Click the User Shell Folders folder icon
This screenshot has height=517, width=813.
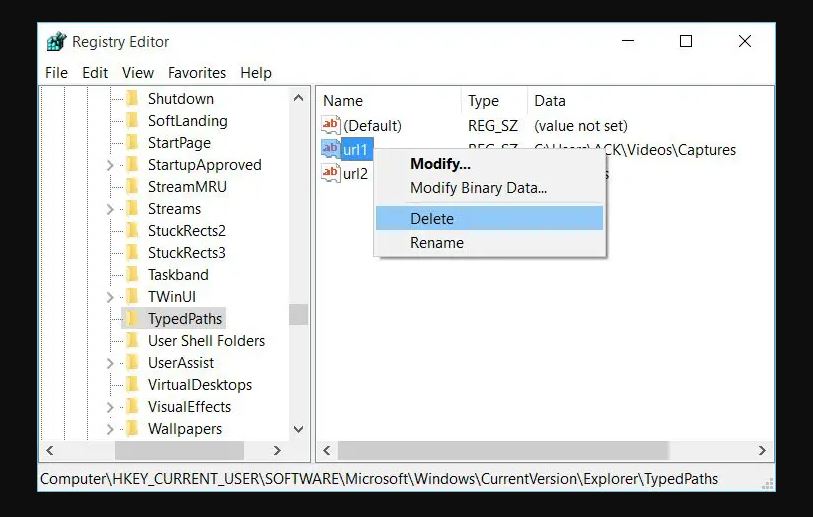132,340
